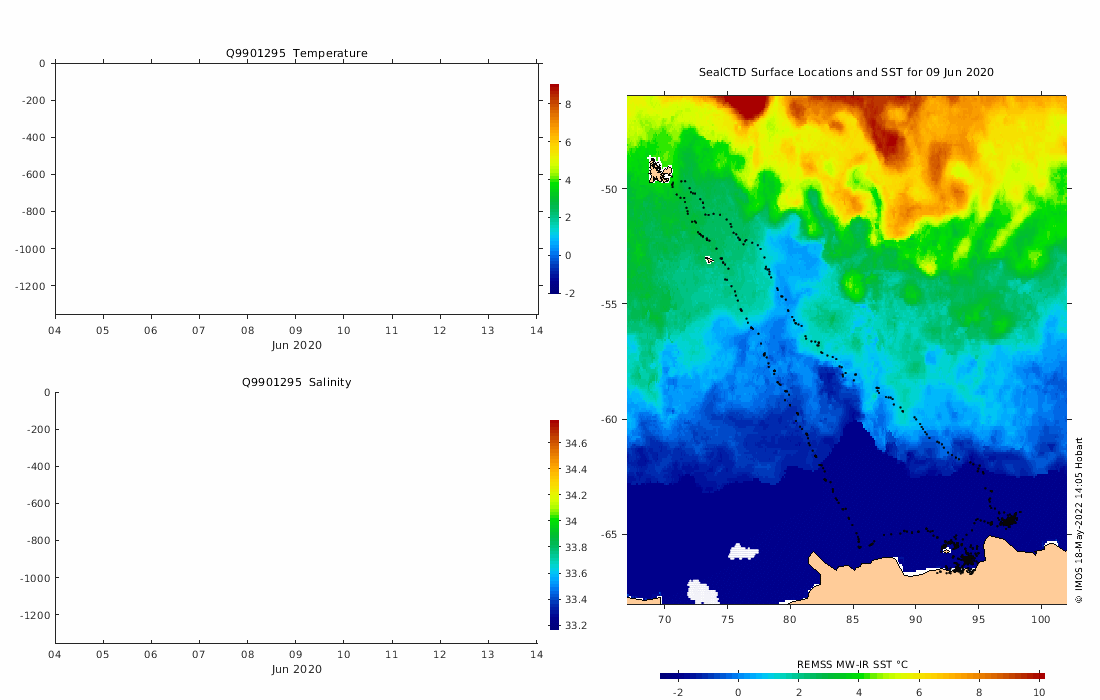
Task: Click the 'Jun 2020' label under salinity plot
Action: pos(297,669)
